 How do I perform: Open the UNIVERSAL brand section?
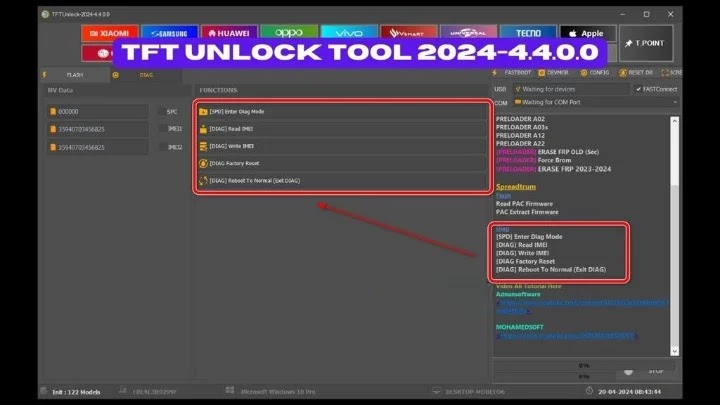pos(468,33)
